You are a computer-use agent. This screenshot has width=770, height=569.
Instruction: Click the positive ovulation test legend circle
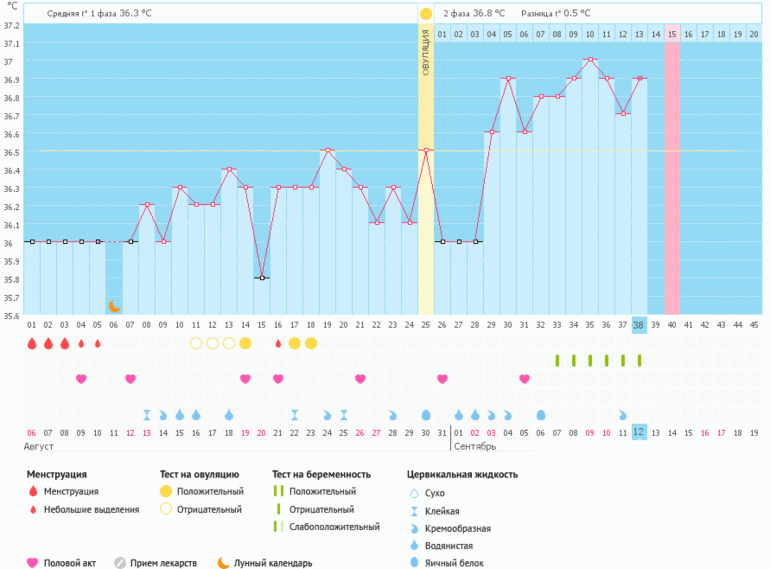pyautogui.click(x=166, y=492)
